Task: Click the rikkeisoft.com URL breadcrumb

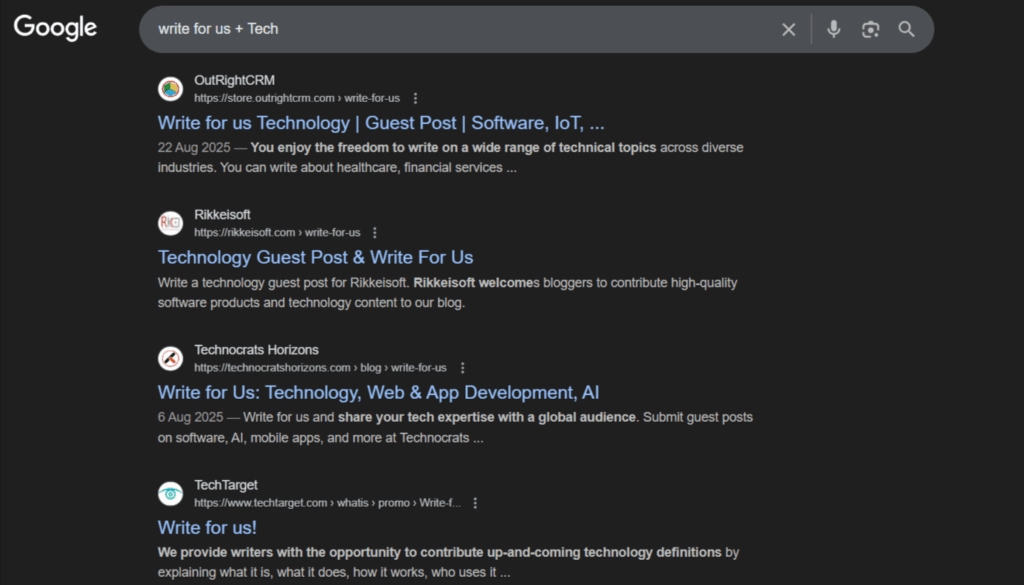Action: point(277,233)
